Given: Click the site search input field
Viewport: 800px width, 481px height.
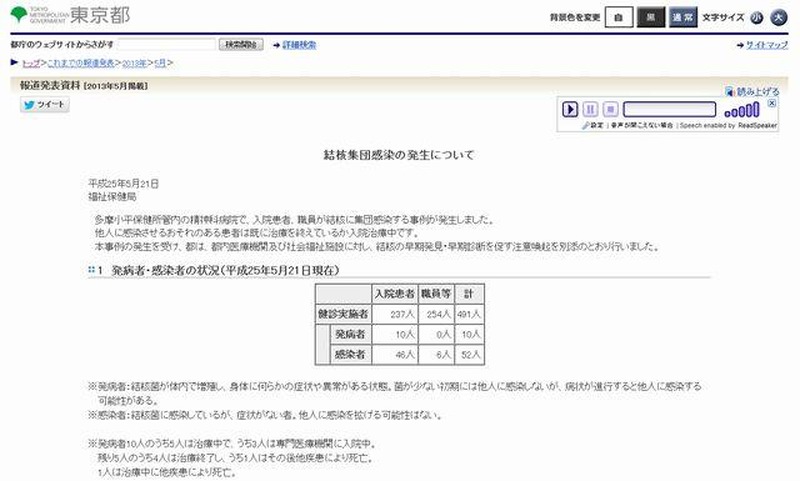Looking at the screenshot, I should (x=166, y=45).
